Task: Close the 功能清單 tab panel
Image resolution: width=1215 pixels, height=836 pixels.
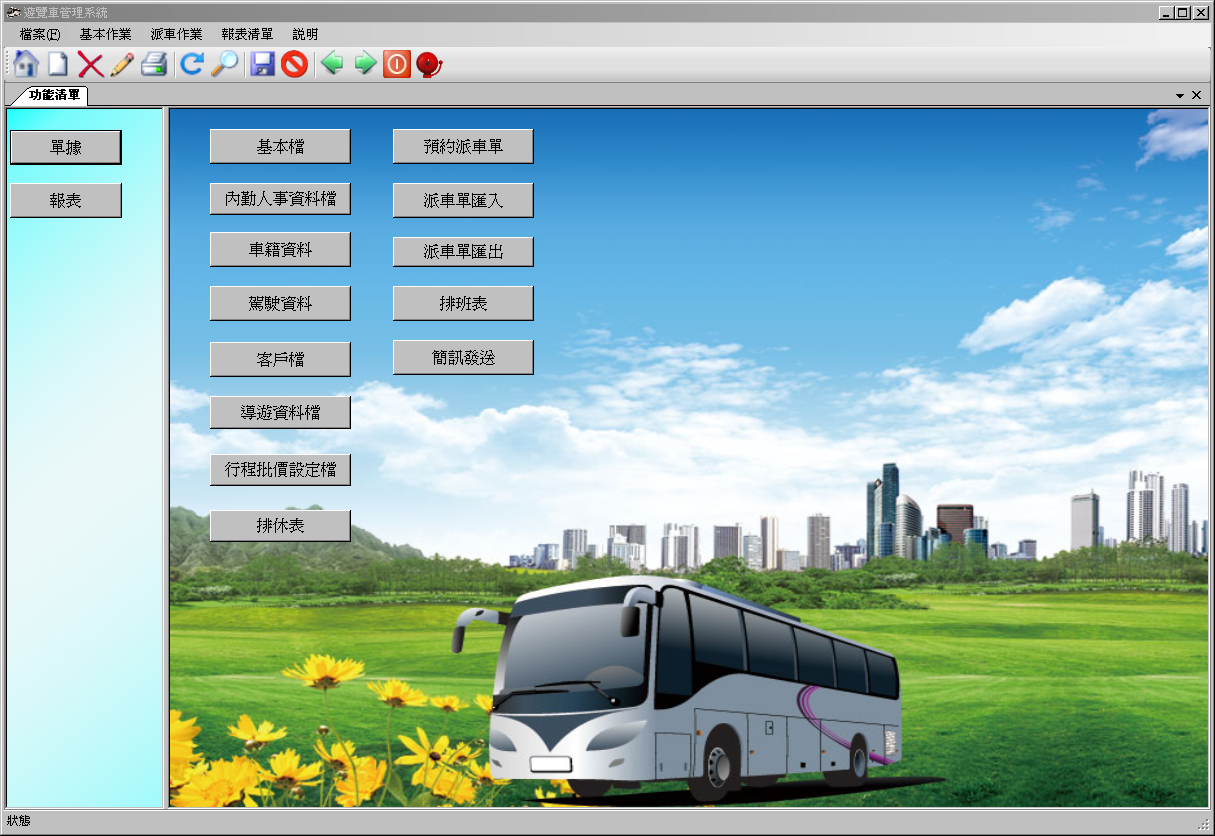Action: point(1196,95)
